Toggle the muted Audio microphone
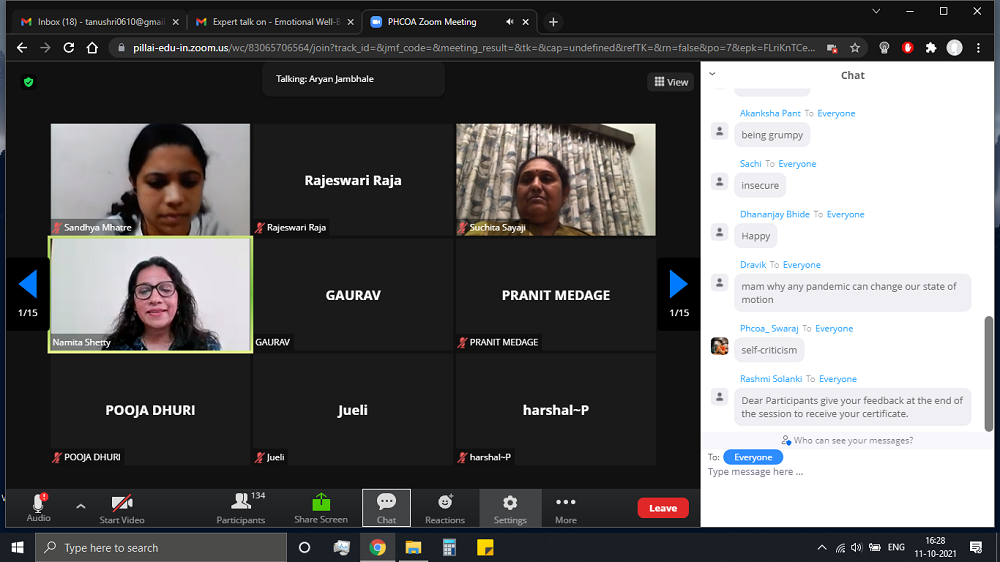This screenshot has width=1000, height=562. pyautogui.click(x=39, y=502)
